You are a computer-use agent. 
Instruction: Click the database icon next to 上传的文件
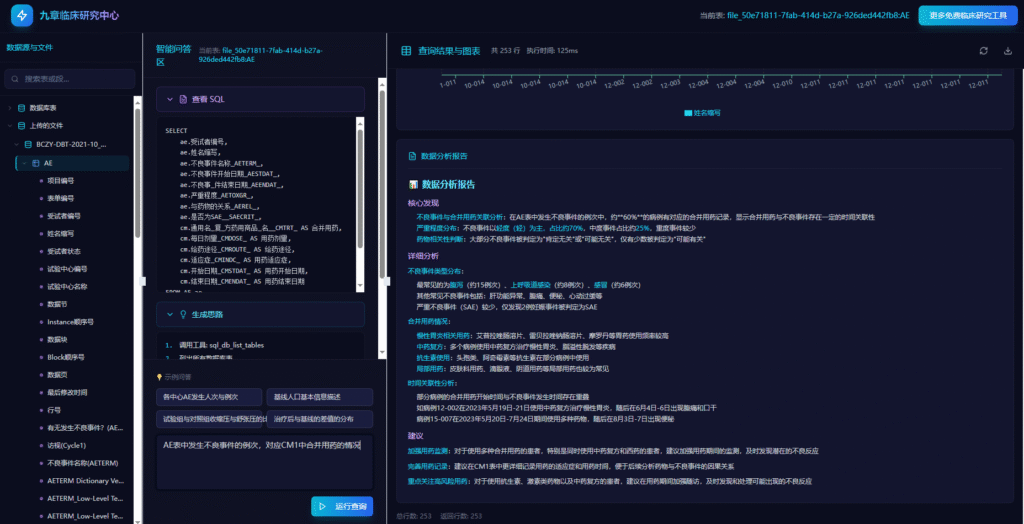tap(21, 126)
